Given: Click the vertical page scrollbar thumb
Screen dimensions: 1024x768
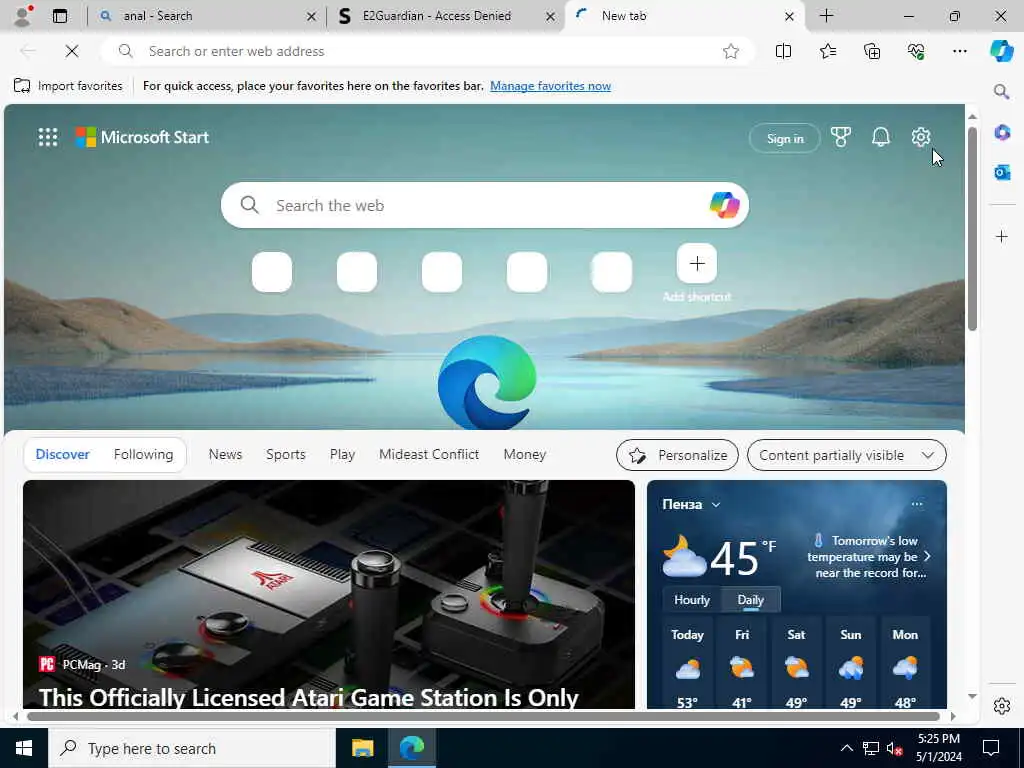Looking at the screenshot, I should tap(972, 229).
